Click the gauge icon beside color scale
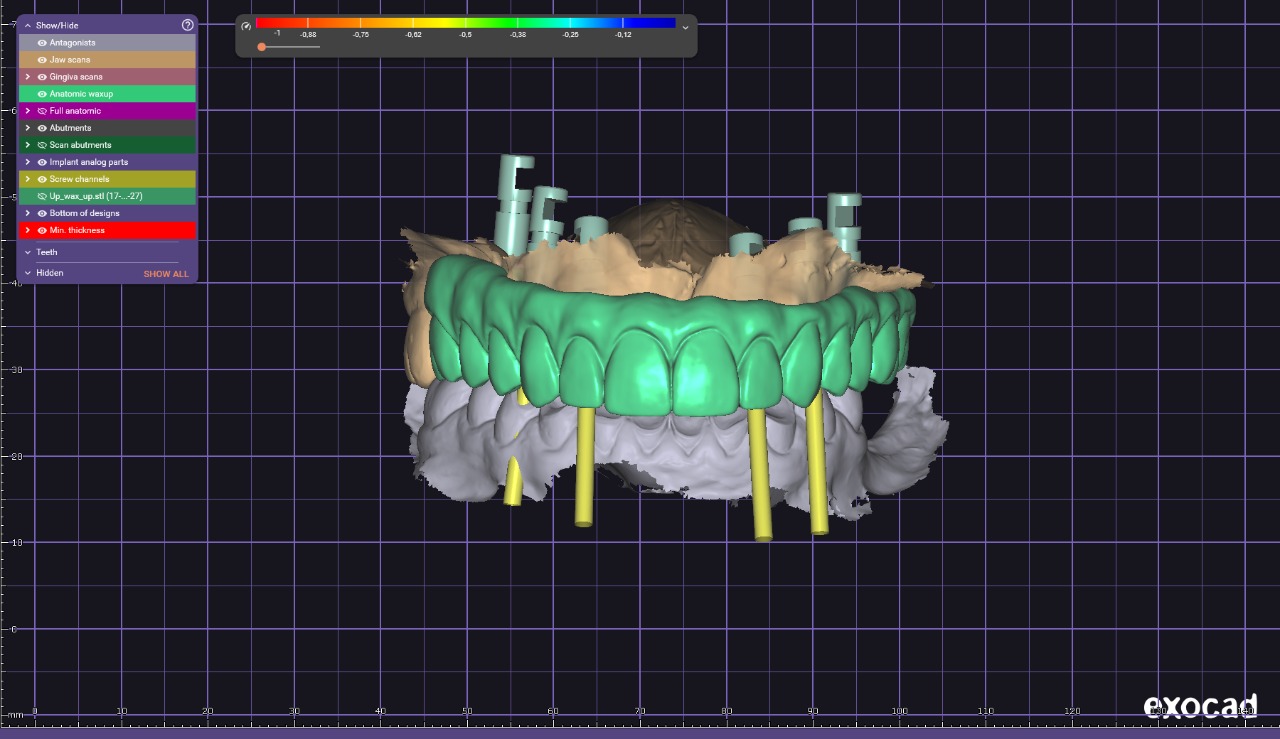Viewport: 1280px width, 739px height. [246, 26]
